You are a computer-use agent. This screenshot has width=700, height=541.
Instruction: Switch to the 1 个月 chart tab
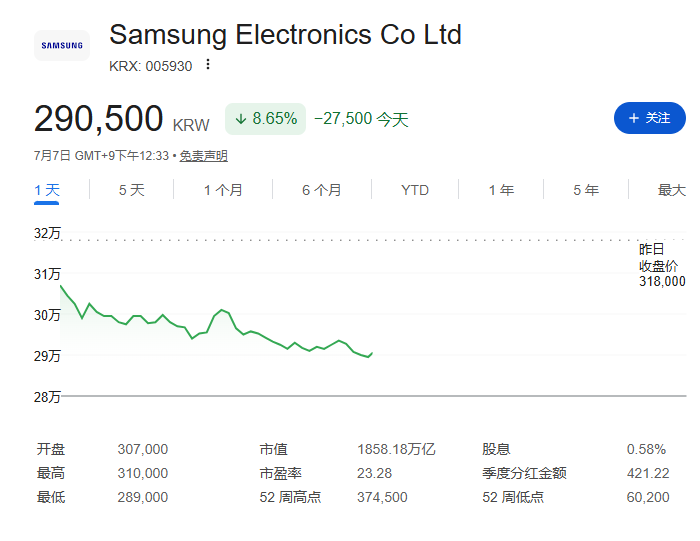click(223, 190)
